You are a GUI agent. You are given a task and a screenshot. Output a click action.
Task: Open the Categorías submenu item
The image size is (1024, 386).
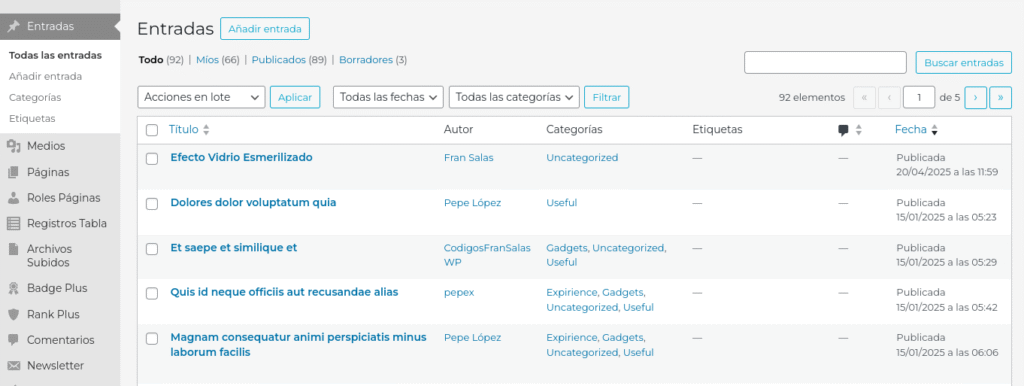(x=35, y=97)
